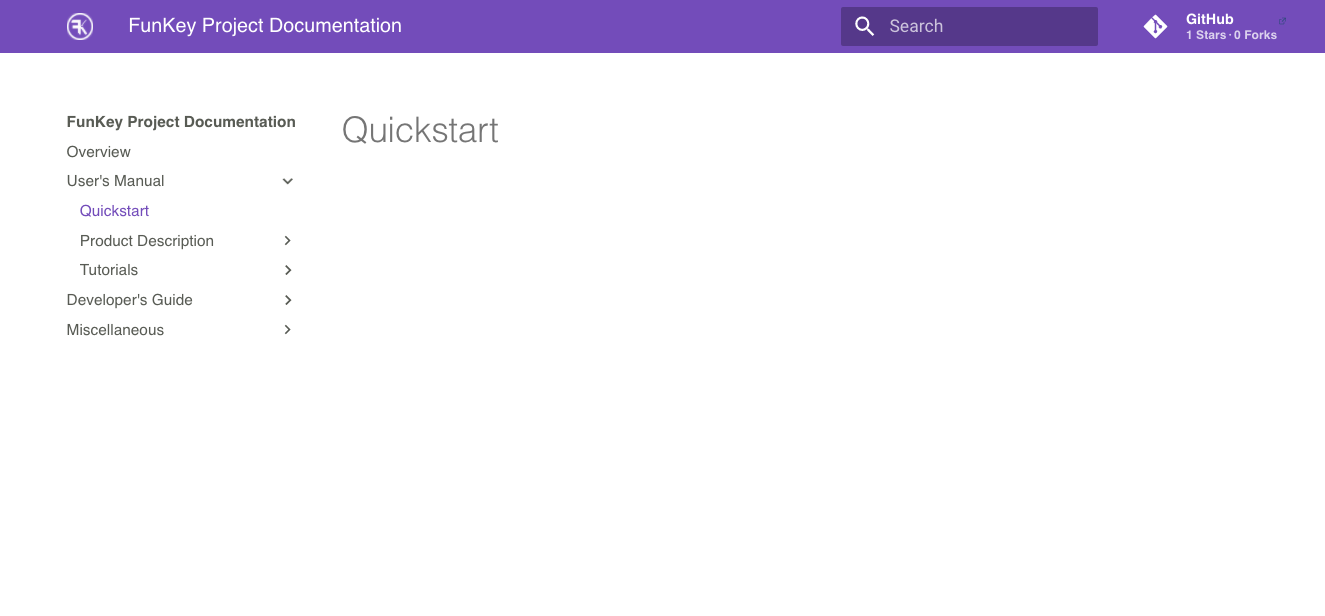Expand the Developer's Guide chevron
Image resolution: width=1325 pixels, height=616 pixels.
288,300
